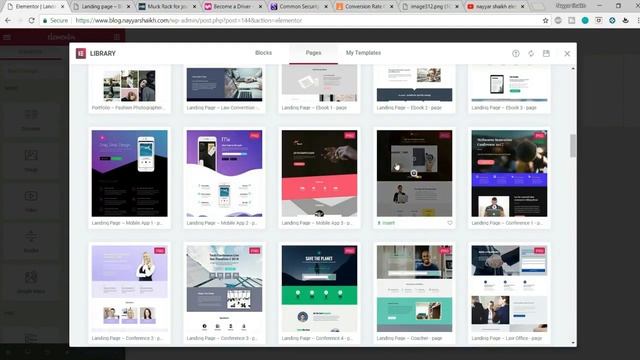This screenshot has width=640, height=360.
Task: Click 'Landing Page – Conference 1' caption
Action: [507, 223]
